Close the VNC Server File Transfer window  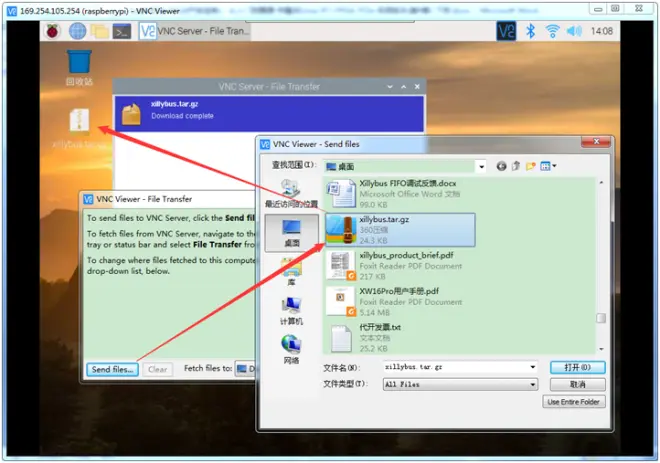pyautogui.click(x=417, y=87)
